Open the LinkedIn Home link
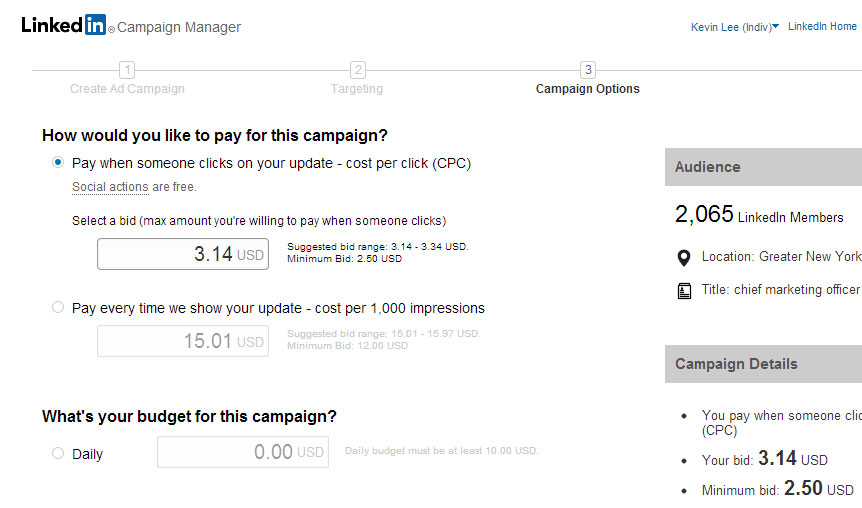Viewport: 862px width, 508px height. [x=822, y=27]
